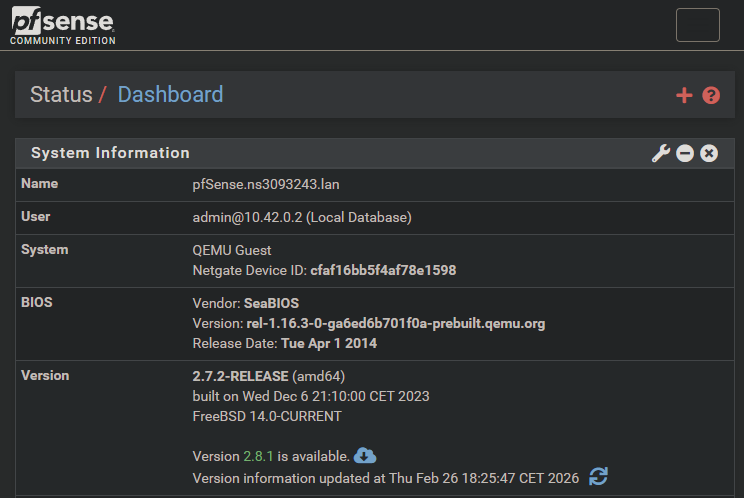This screenshot has height=498, width=744.
Task: Click the QEMU Guest system text
Action: coord(232,250)
